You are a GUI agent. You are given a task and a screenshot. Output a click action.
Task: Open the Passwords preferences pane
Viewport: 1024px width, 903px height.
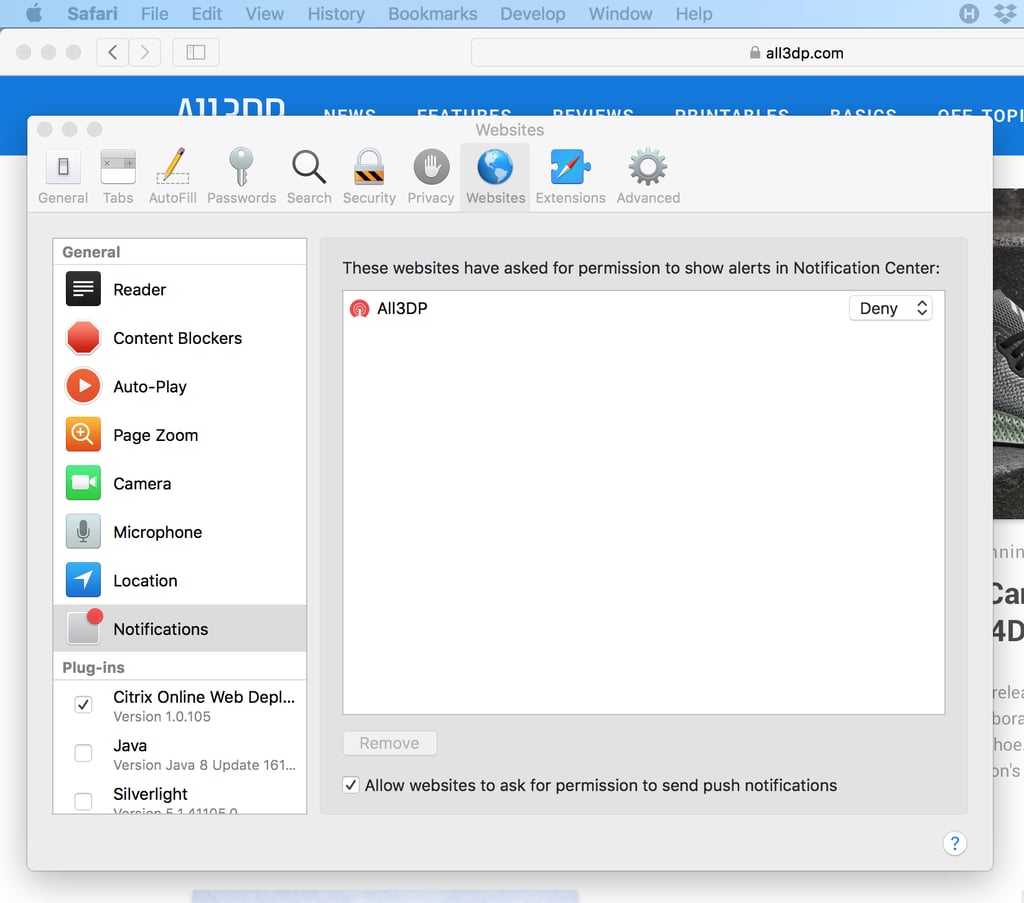pyautogui.click(x=241, y=175)
